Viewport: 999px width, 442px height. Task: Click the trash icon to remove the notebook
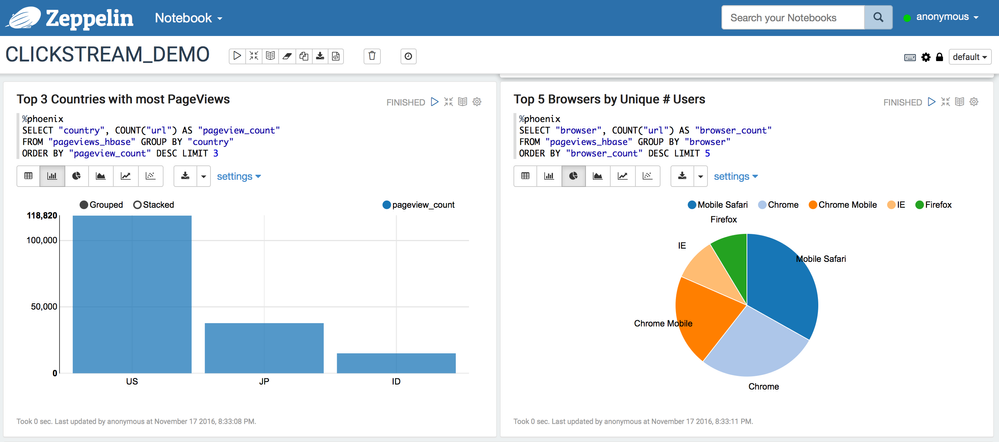click(x=373, y=56)
